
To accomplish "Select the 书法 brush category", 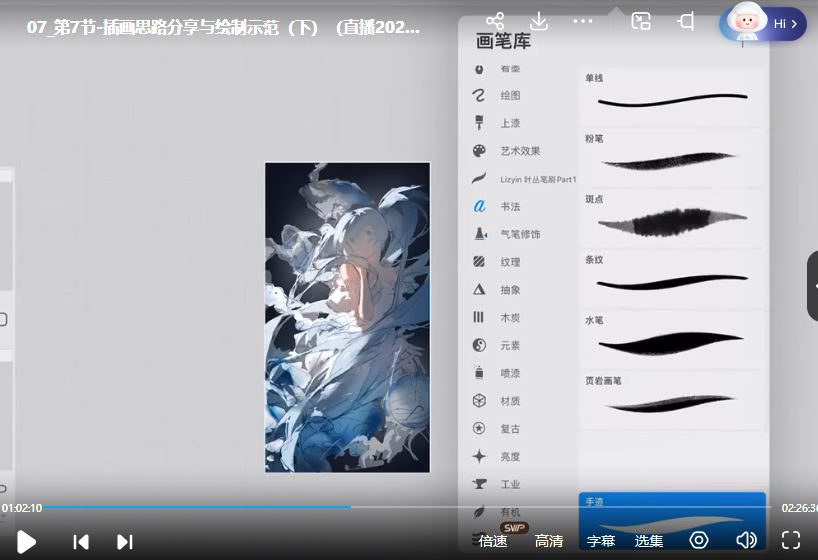I will point(509,206).
